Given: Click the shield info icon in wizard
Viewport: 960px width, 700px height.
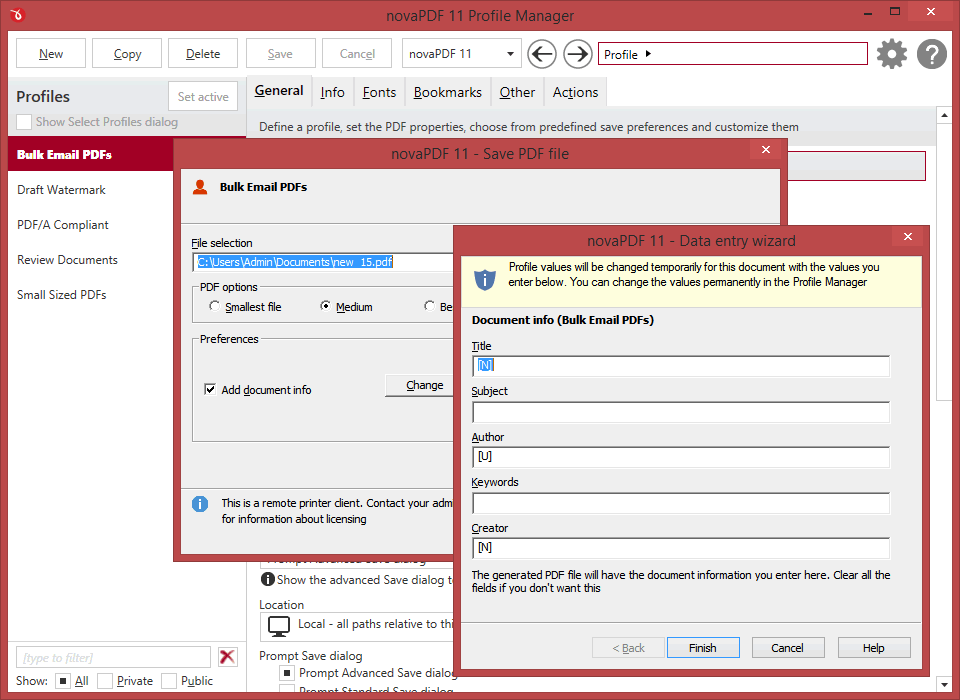Looking at the screenshot, I should tap(485, 279).
